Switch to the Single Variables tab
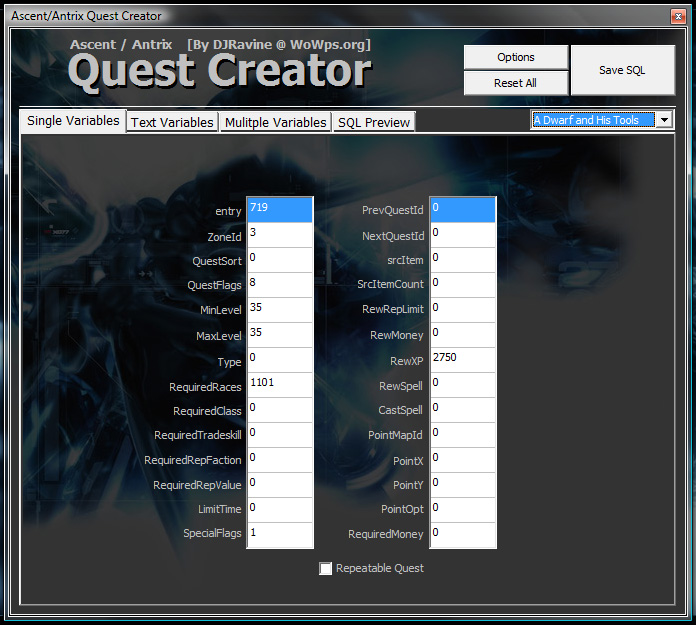The width and height of the screenshot is (696, 625). 73,121
